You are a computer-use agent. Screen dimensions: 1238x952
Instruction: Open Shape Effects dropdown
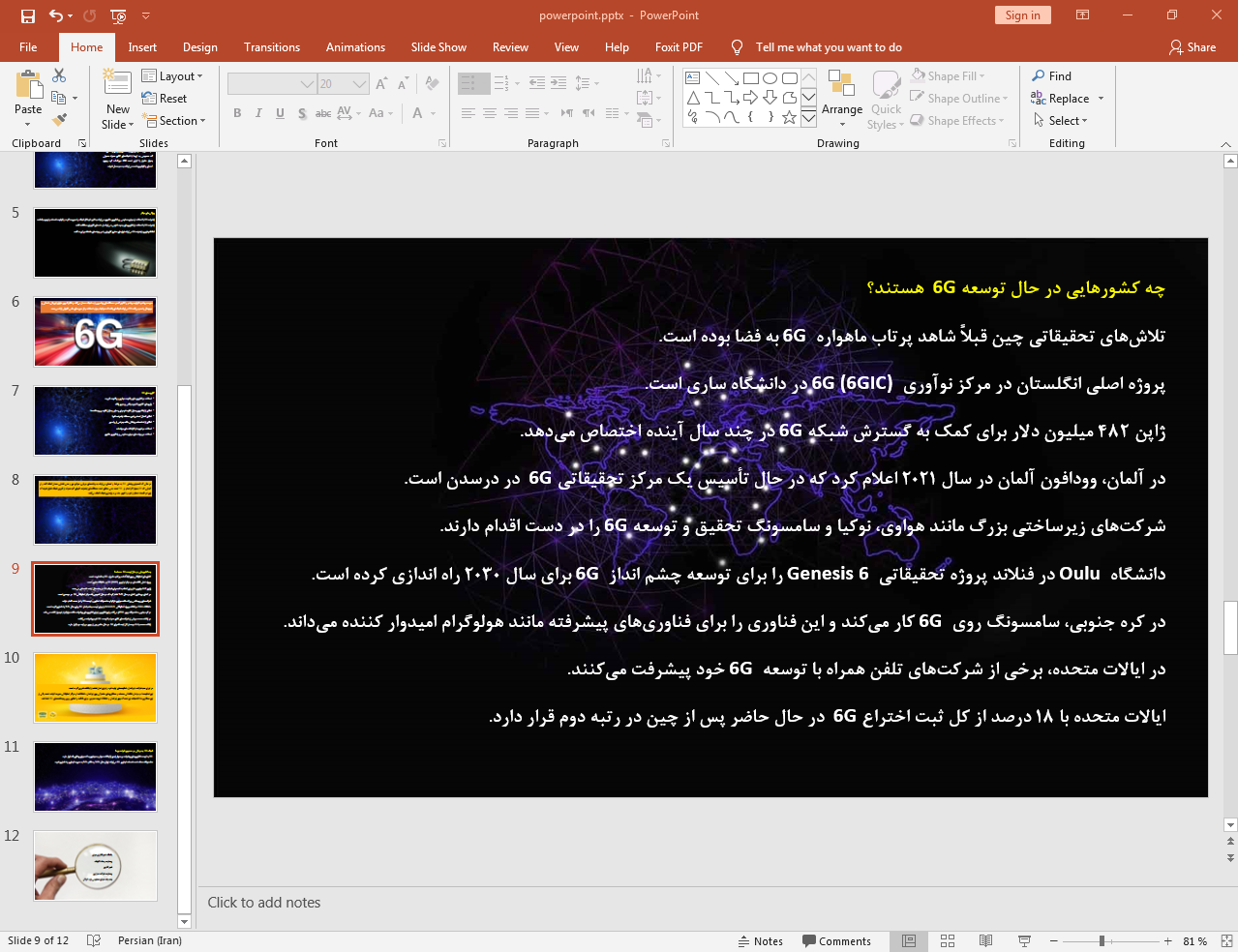957,121
